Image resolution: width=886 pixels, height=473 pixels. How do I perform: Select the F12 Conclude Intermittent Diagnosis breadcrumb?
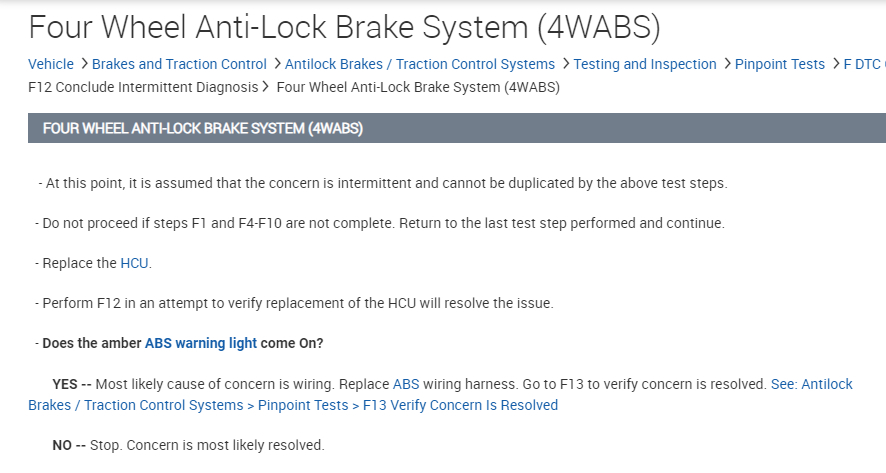point(143,87)
